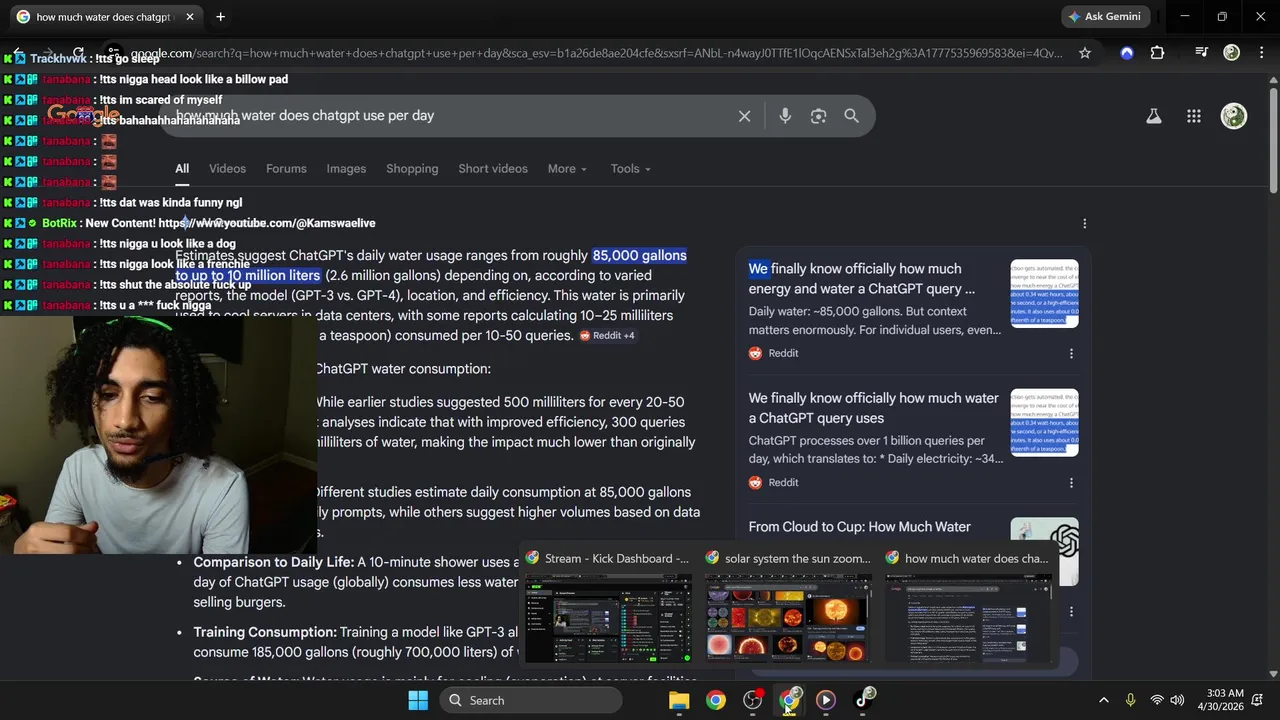Submit search with magnifying glass icon
The height and width of the screenshot is (720, 1280).
coord(851,116)
